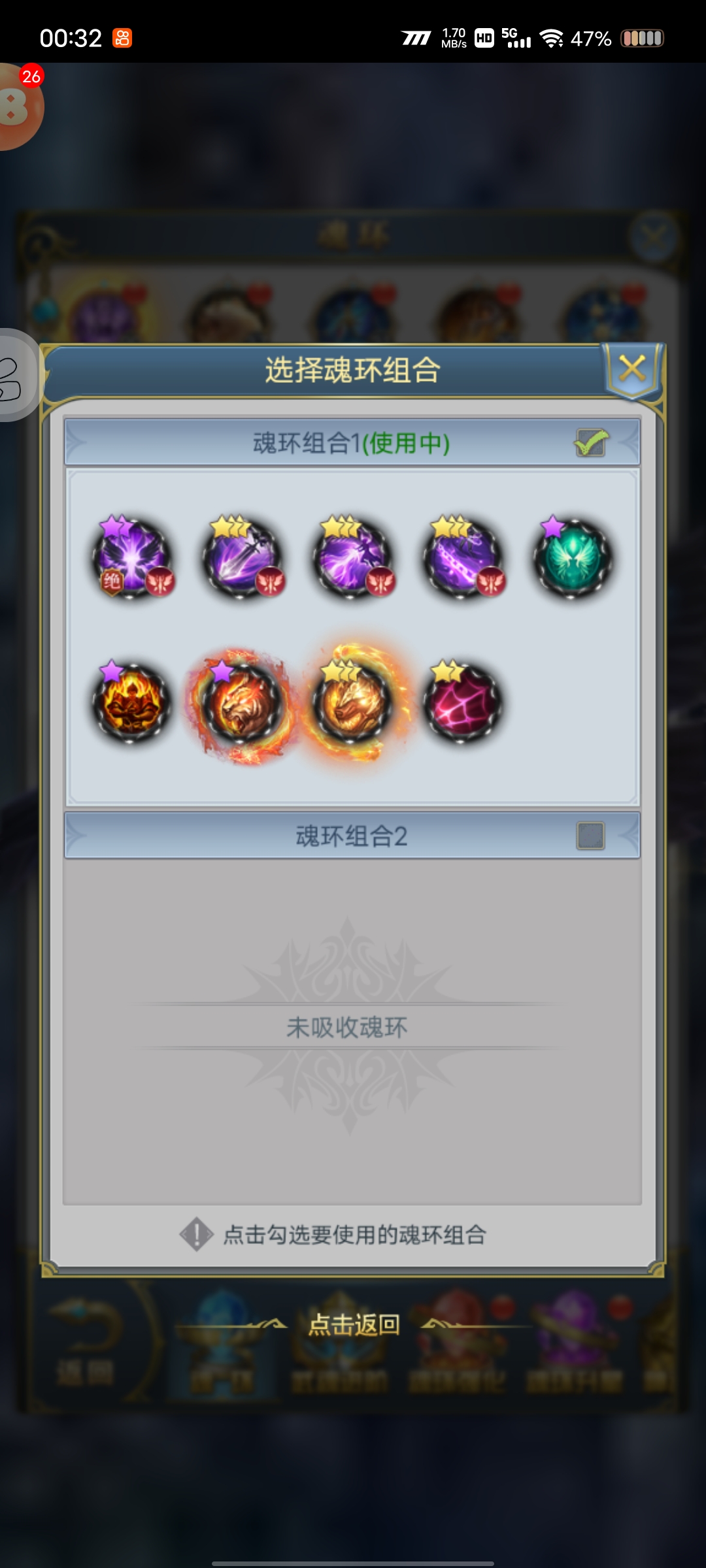The width and height of the screenshot is (706, 1568).
Task: Tap the purple sword soul ring icon
Action: (242, 559)
